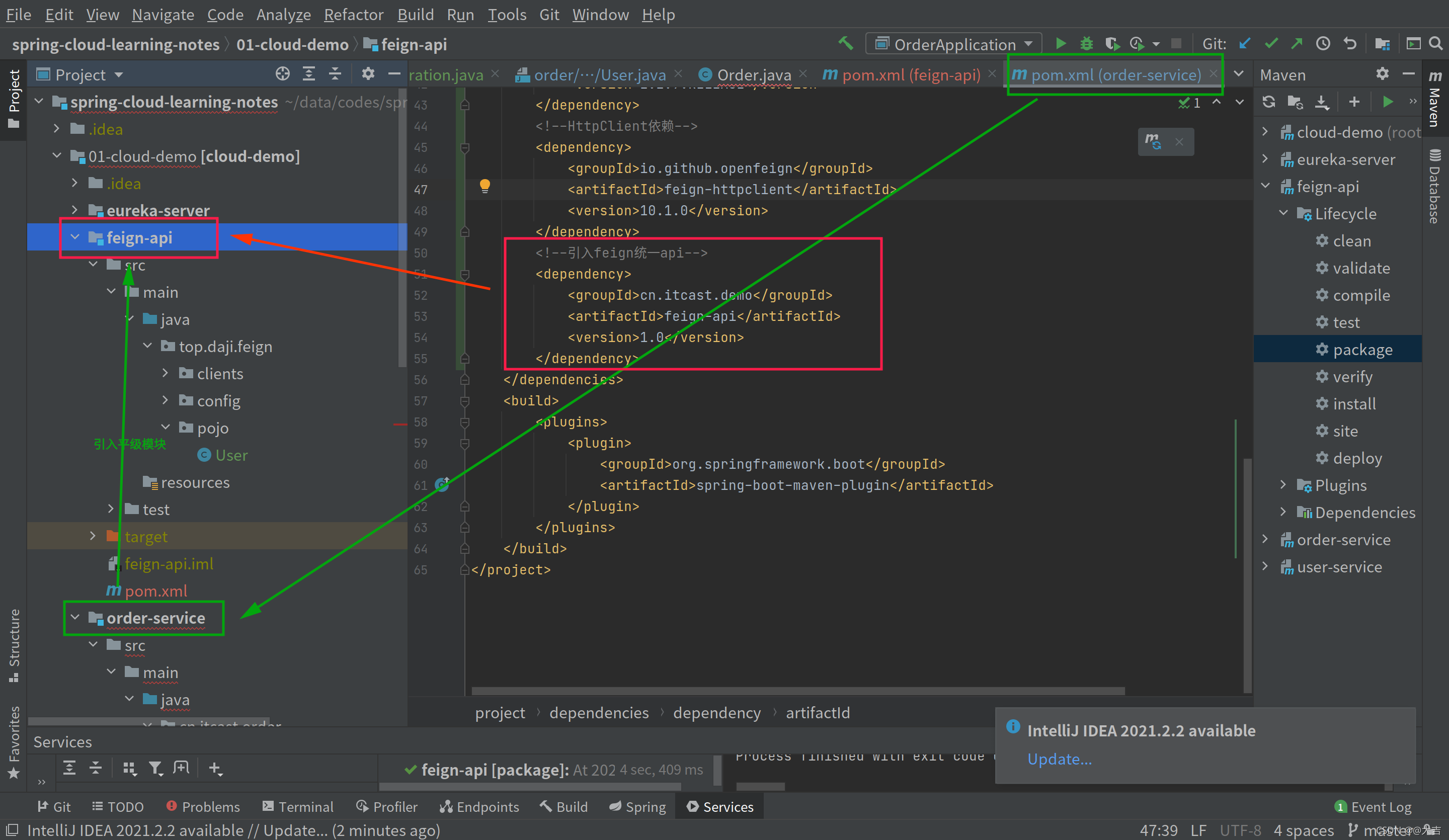The height and width of the screenshot is (840, 1449).
Task: Open the Project side tool window tab
Action: pos(14,99)
